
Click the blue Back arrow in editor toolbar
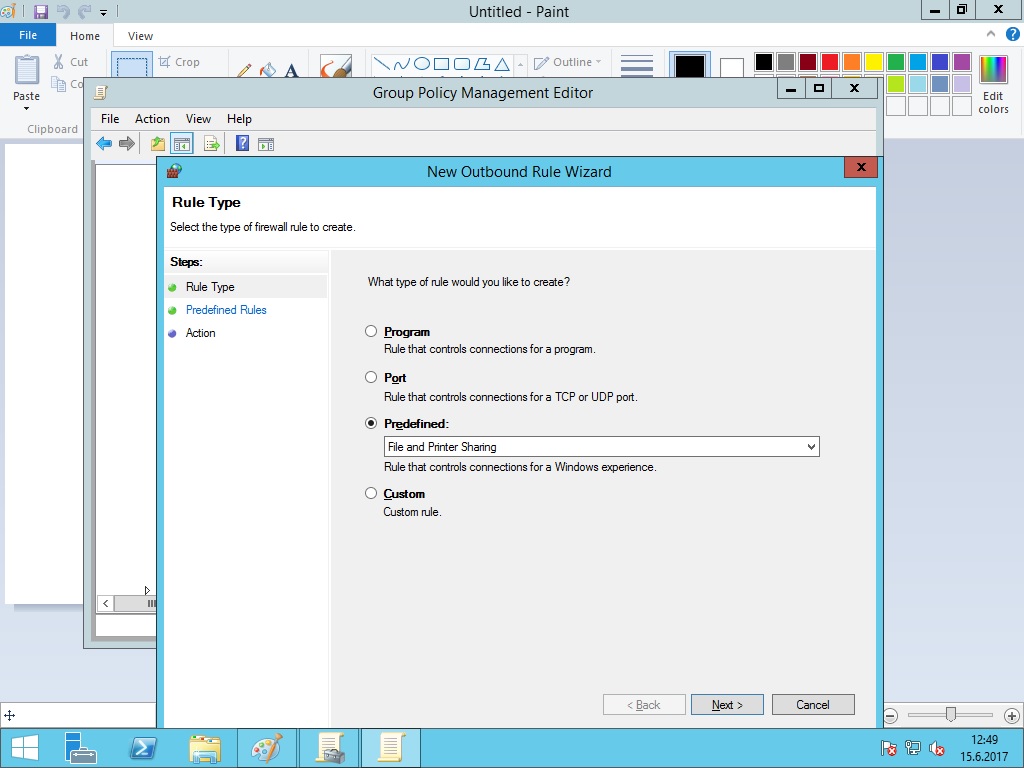[x=104, y=144]
